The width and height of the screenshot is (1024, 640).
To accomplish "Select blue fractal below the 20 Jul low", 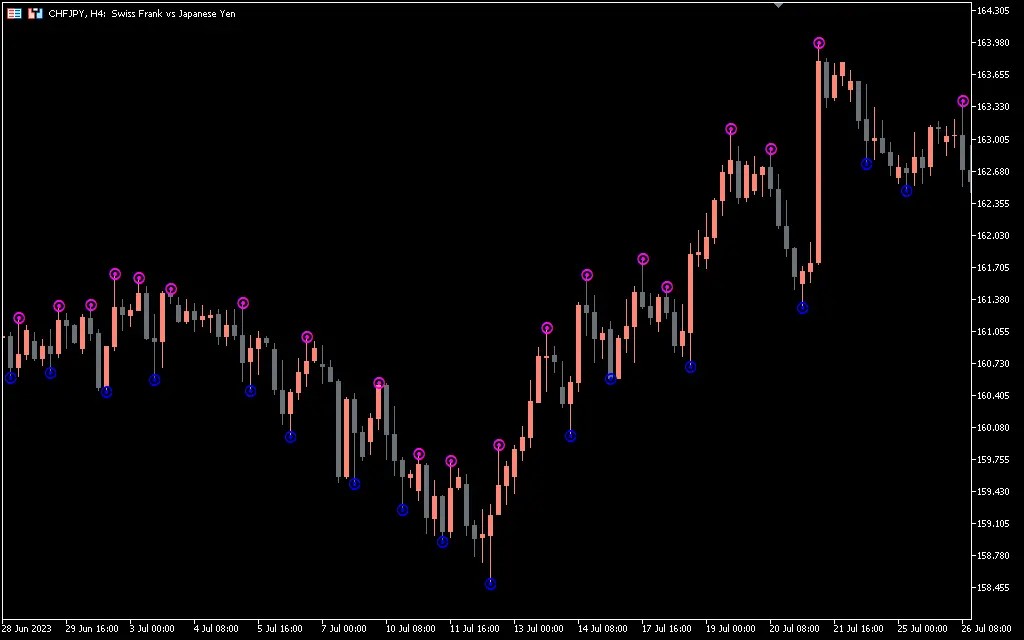I will pyautogui.click(x=802, y=308).
